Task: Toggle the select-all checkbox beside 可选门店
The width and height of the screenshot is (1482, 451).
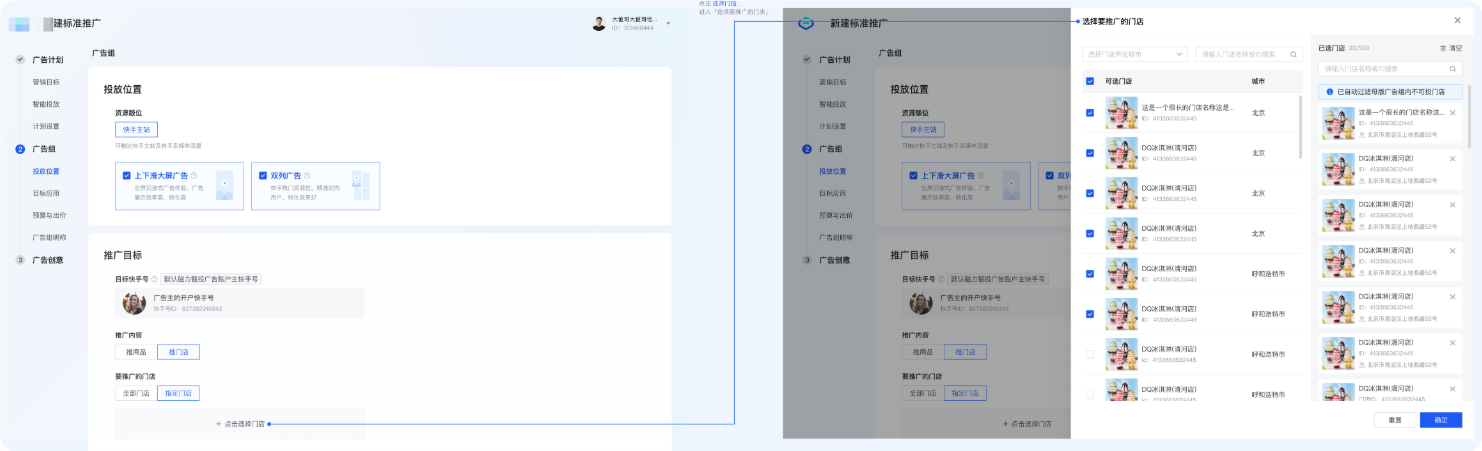Action: (1090, 81)
